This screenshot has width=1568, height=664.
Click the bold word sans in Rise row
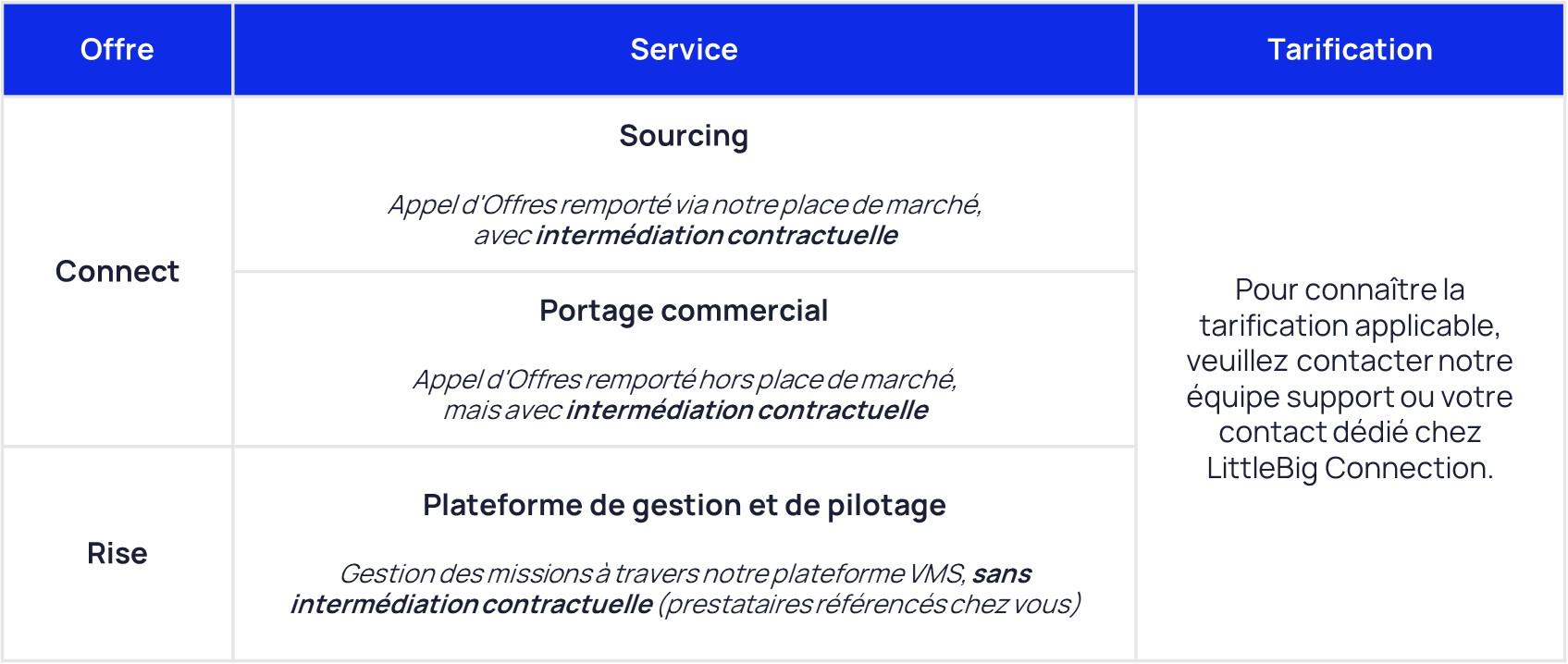pos(1002,573)
